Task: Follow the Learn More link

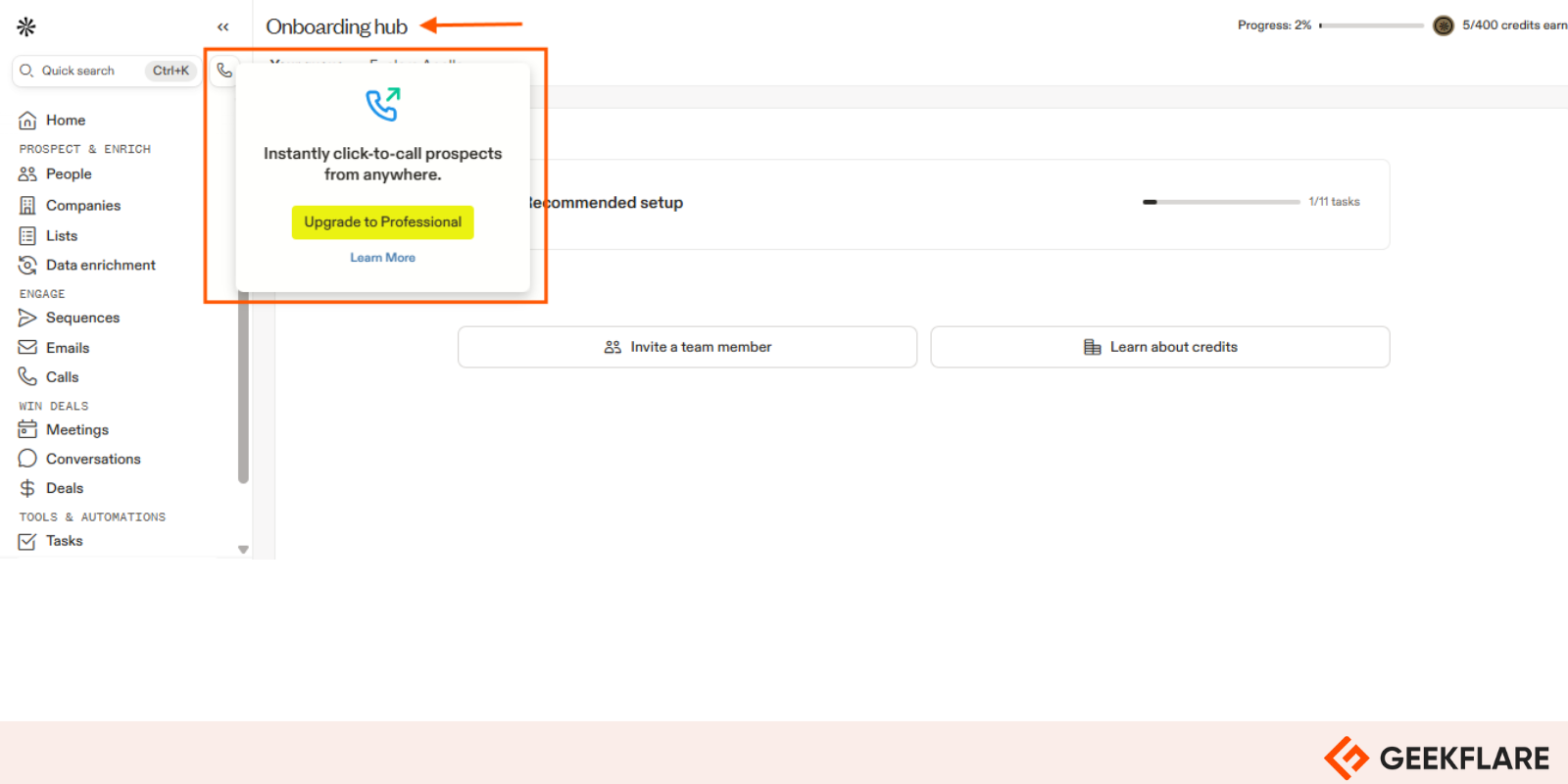Action: (x=382, y=258)
